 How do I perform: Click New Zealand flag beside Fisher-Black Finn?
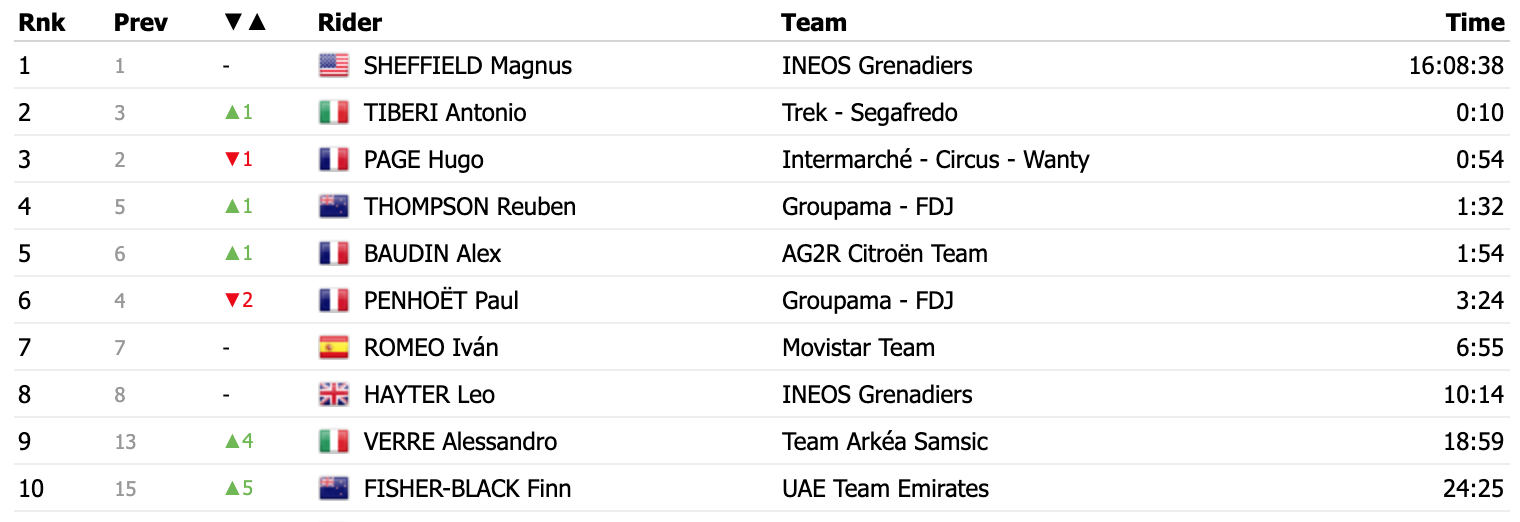tap(334, 489)
